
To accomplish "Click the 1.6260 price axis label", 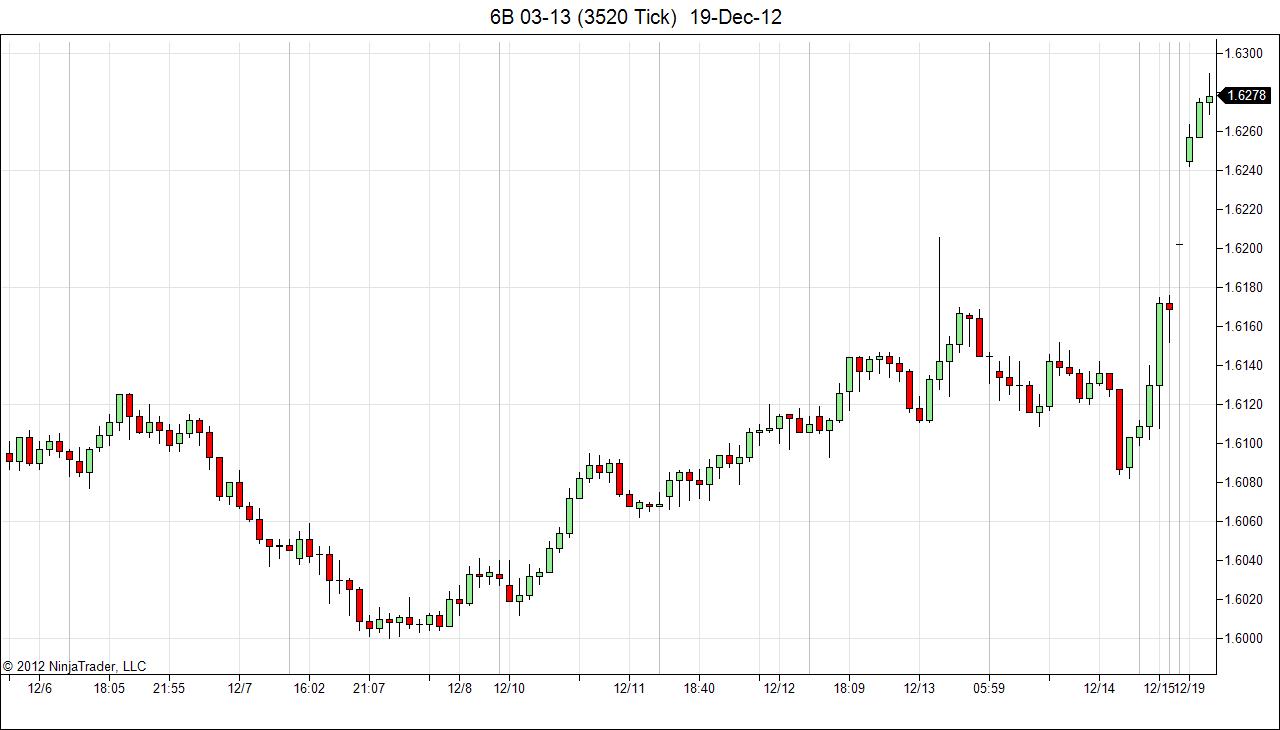I will click(x=1245, y=131).
